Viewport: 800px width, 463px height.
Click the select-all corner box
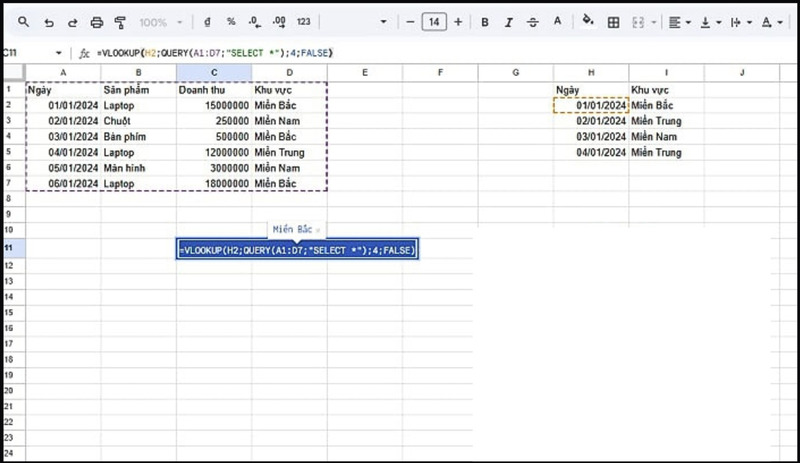click(14, 72)
